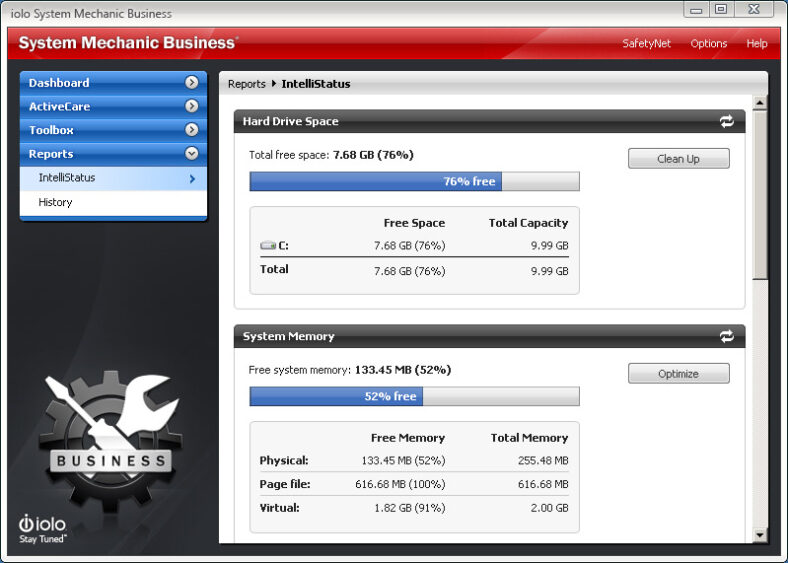The width and height of the screenshot is (788, 563).
Task: Maximize the System Mechanic window
Action: [x=721, y=10]
